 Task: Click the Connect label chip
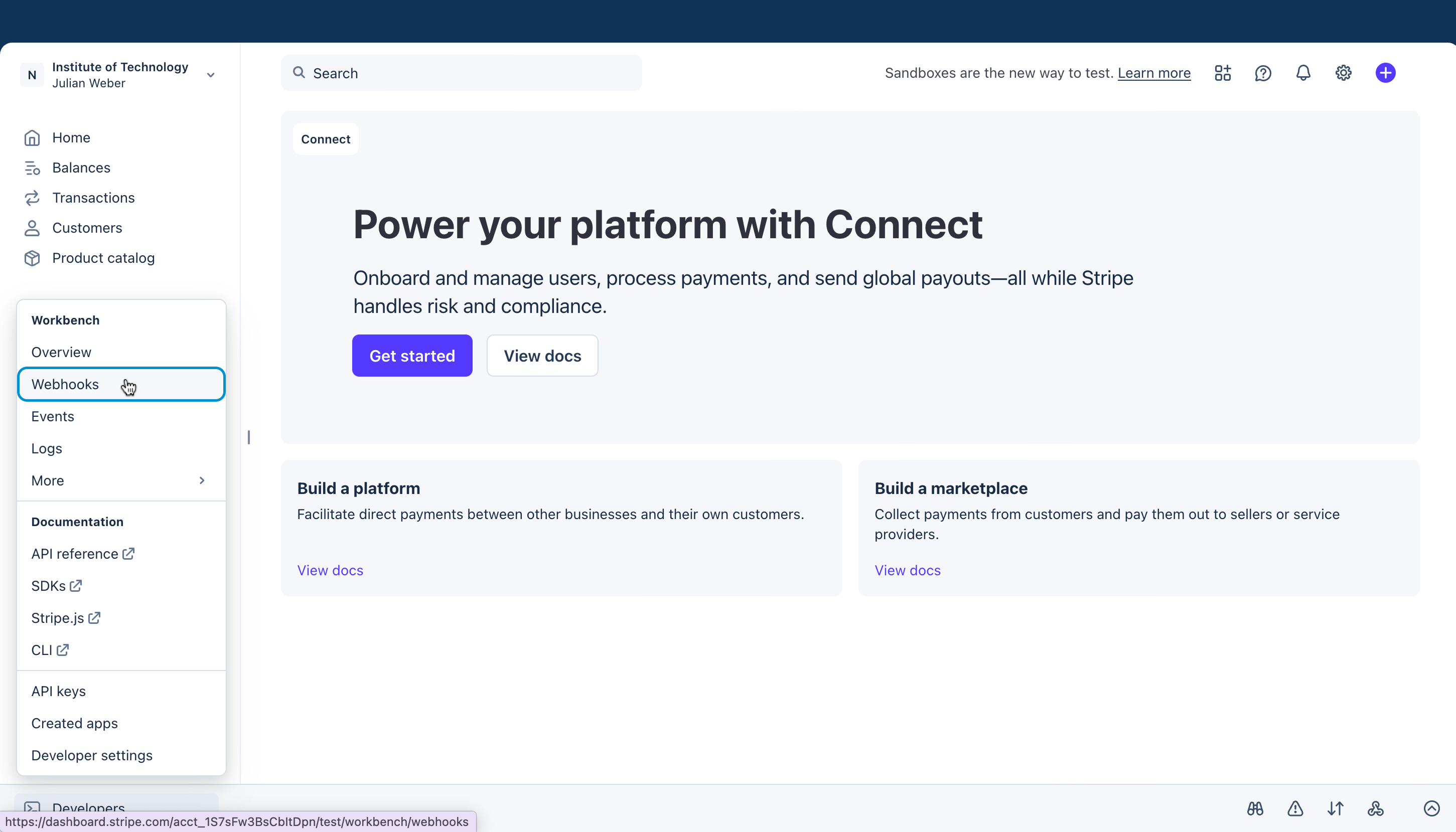pyautogui.click(x=326, y=139)
